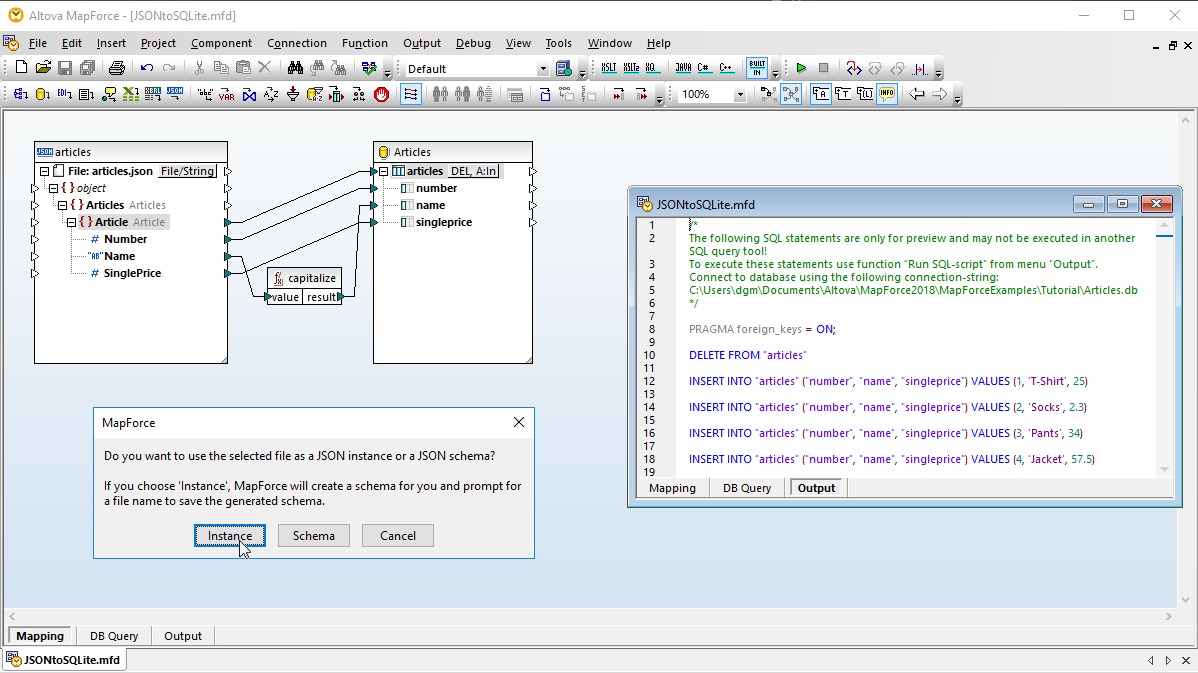Choose Schema in MapForce dialog
This screenshot has width=1198, height=673.
coord(314,535)
